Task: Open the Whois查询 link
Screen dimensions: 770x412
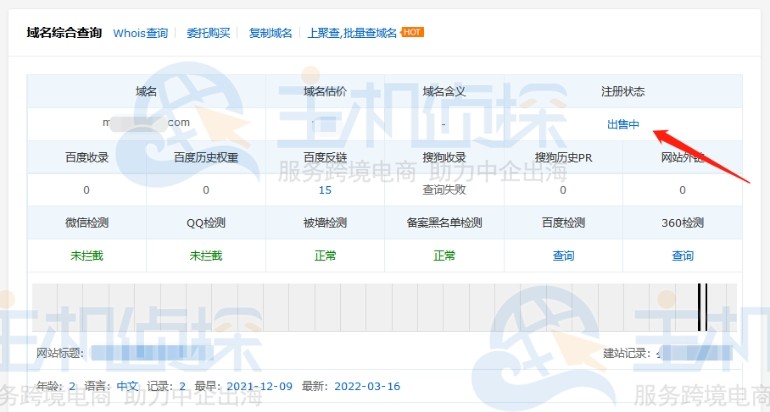Action: tap(140, 33)
